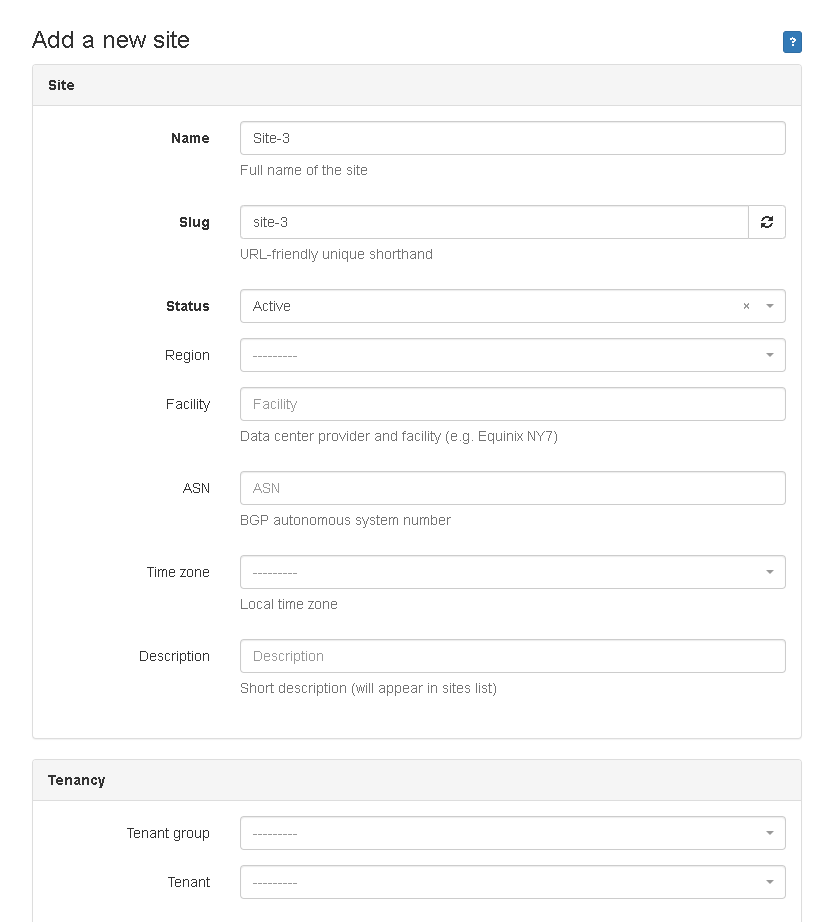Select the ASN input box
The width and height of the screenshot is (814, 922).
click(512, 488)
